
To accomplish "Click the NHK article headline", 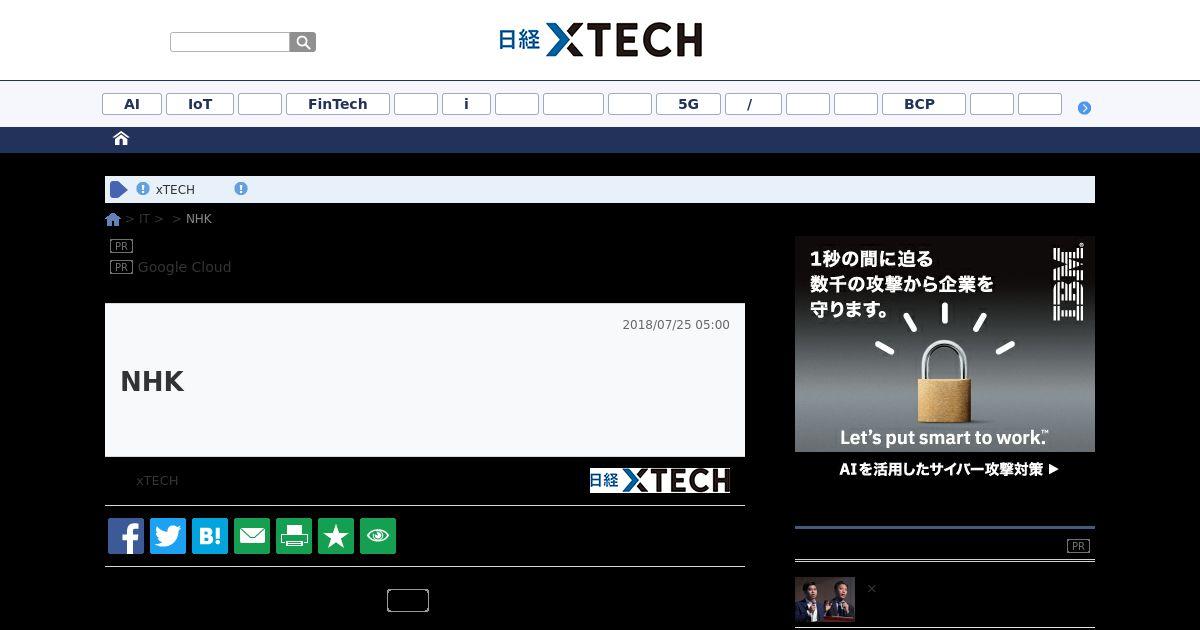I will (152, 381).
